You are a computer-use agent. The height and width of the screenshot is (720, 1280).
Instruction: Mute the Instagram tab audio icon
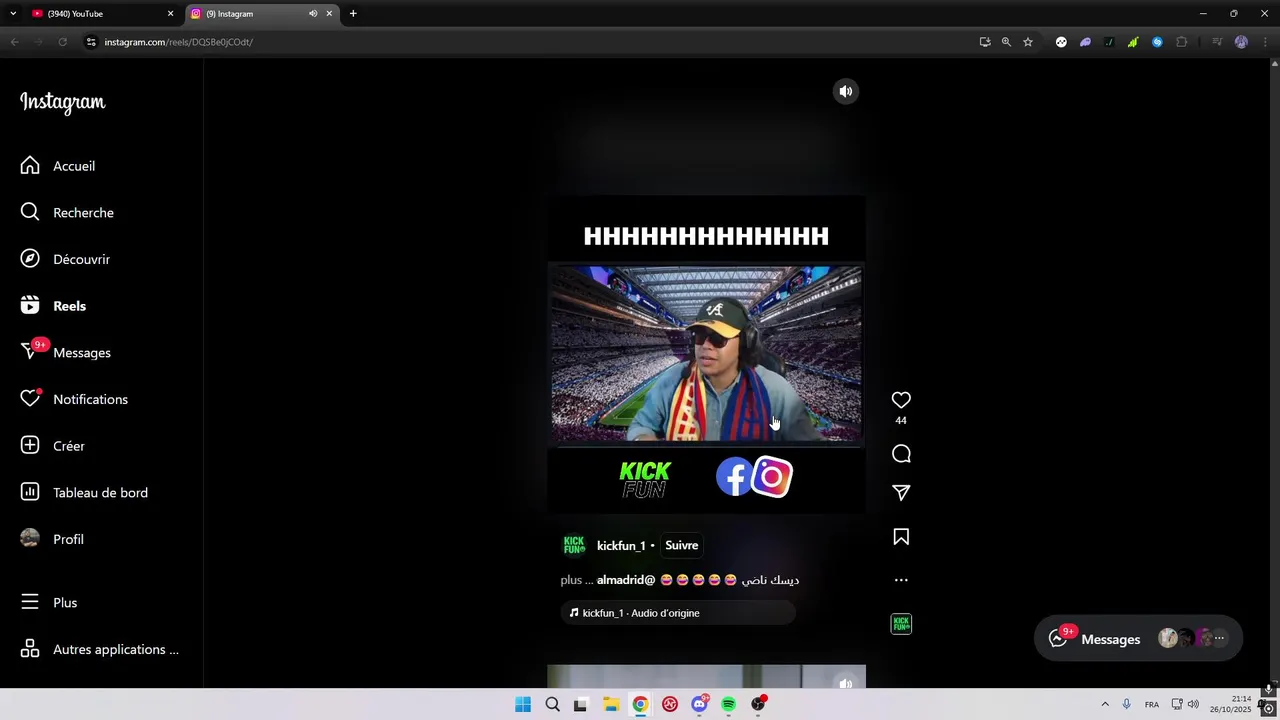[x=313, y=14]
